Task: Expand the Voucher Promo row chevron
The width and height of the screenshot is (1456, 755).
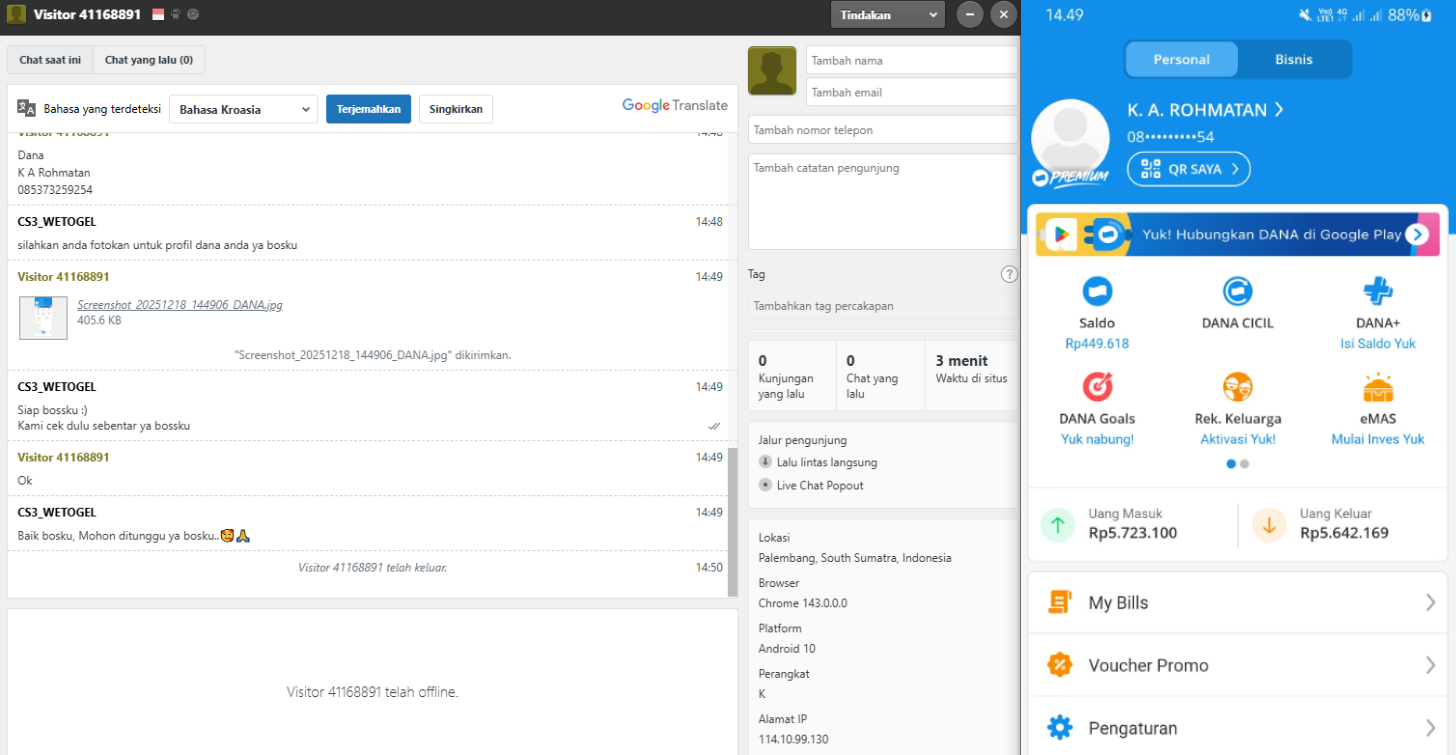Action: 1430,665
